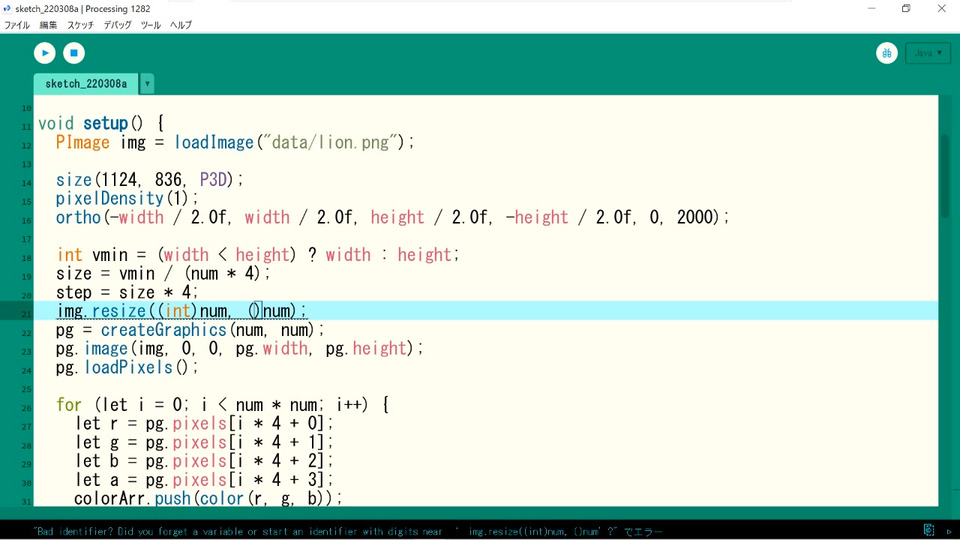Open the 編集 menu
This screenshot has width=960, height=540.
(48, 25)
